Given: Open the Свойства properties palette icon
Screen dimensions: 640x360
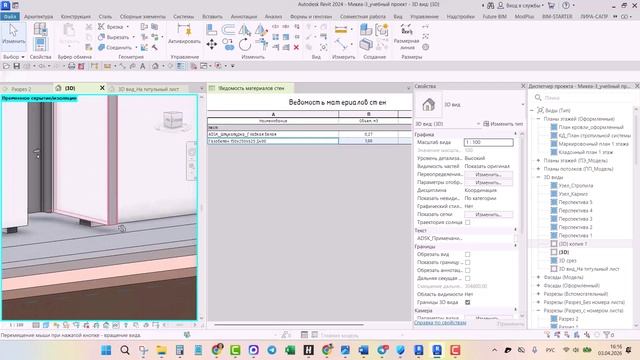Looking at the screenshot, I should (40, 44).
